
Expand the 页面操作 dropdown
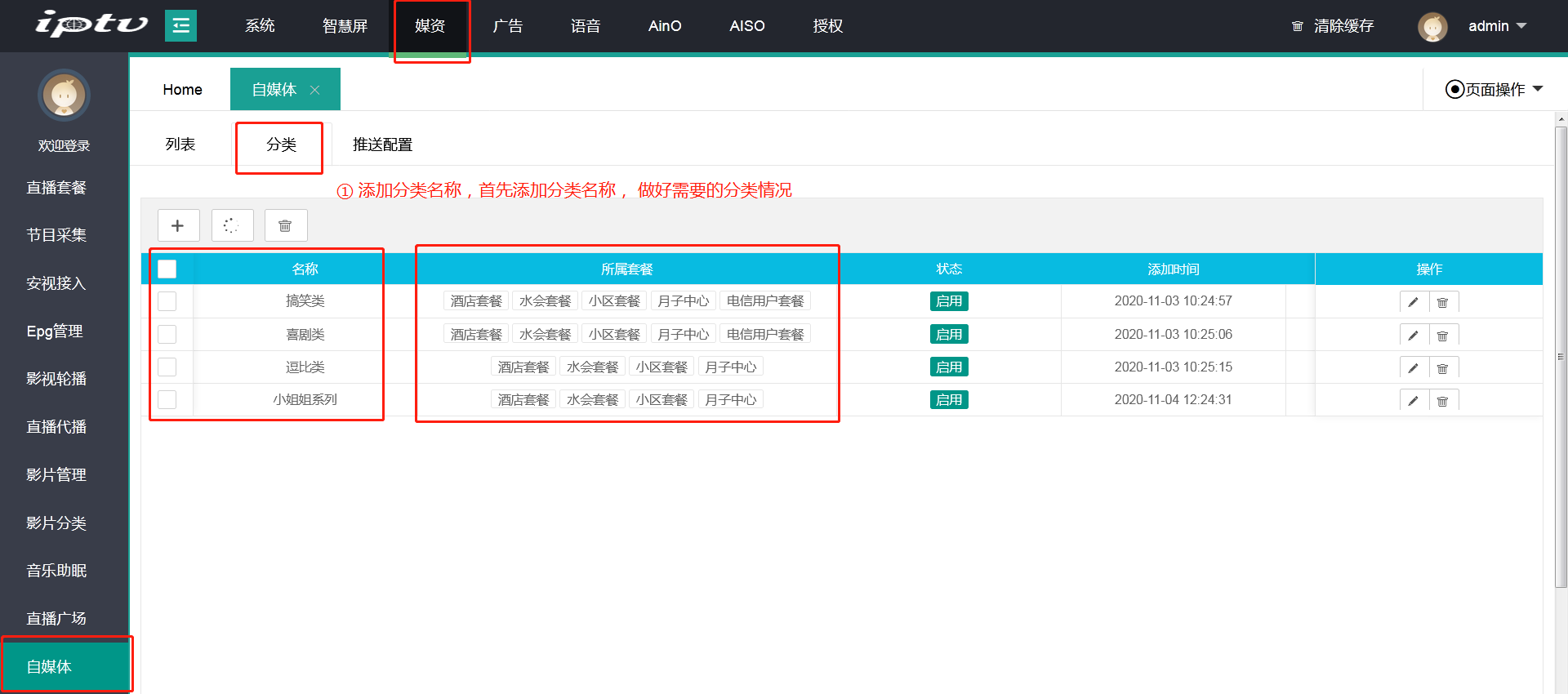(1494, 89)
